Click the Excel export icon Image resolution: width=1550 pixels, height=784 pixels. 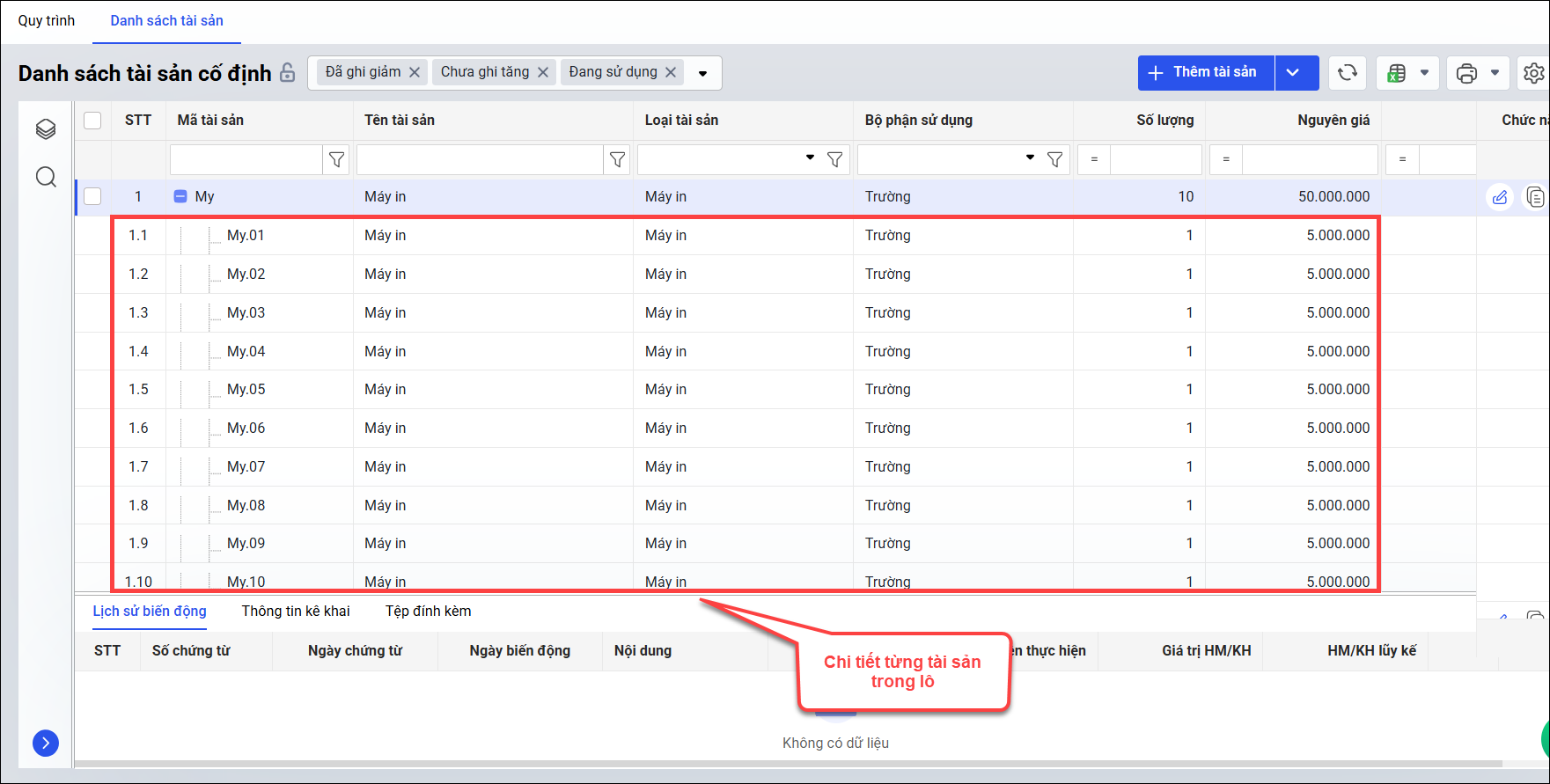point(1396,73)
